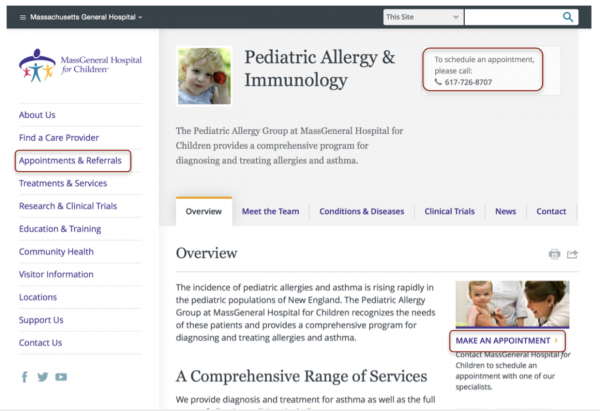Visit the Community Health page
600x411 pixels.
(x=56, y=251)
